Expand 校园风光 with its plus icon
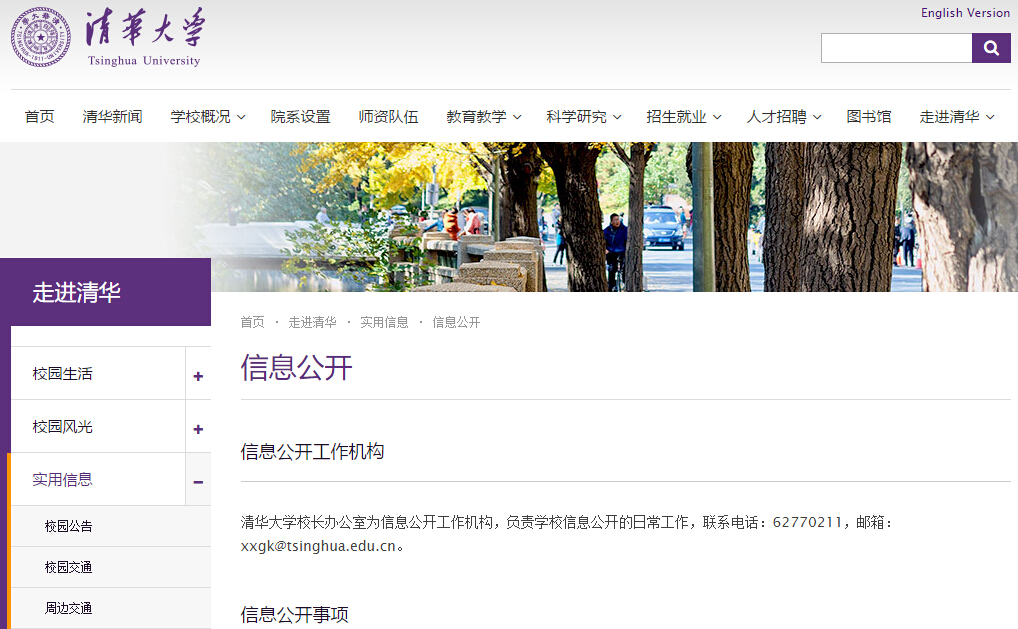Image resolution: width=1018 pixels, height=629 pixels. click(x=198, y=429)
